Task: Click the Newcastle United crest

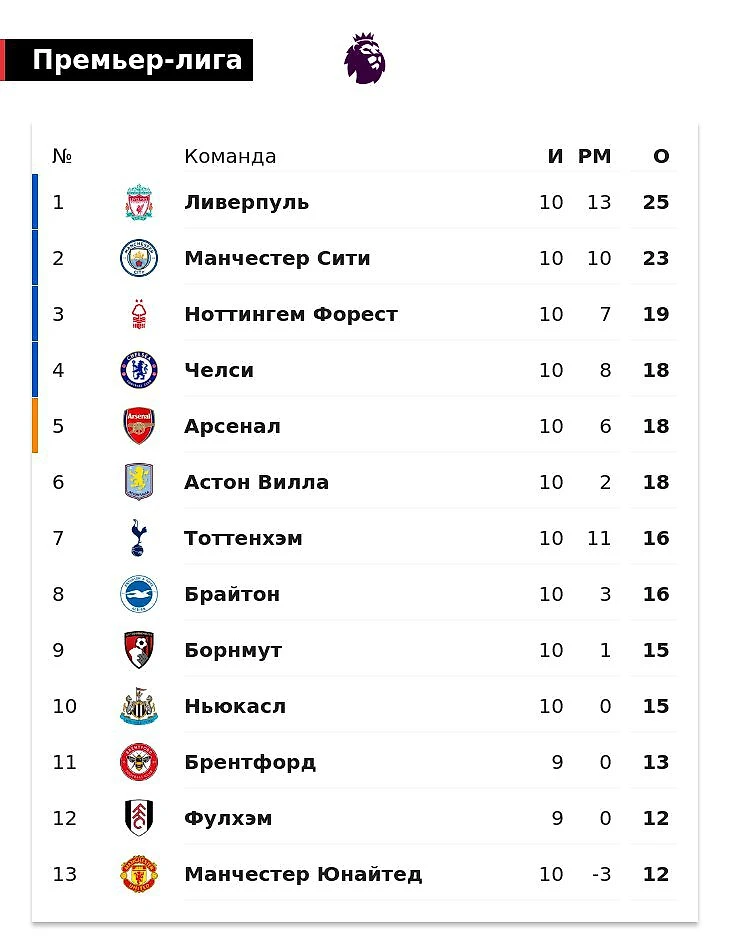Action: tap(139, 706)
